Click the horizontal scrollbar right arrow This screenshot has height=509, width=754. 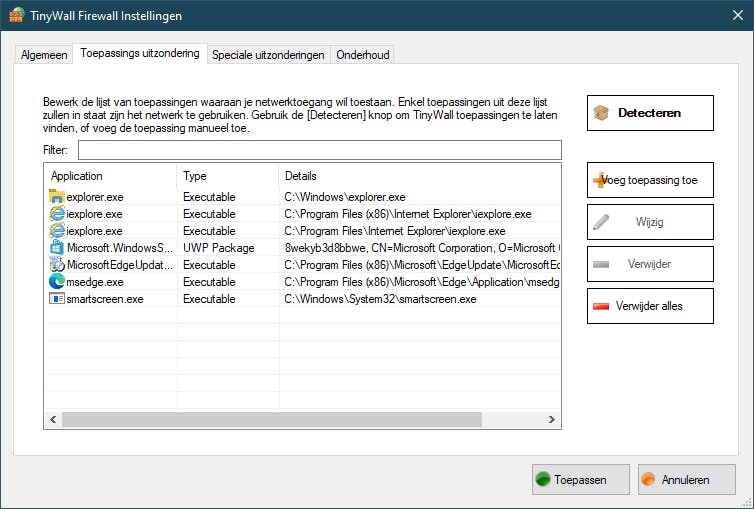coord(552,420)
